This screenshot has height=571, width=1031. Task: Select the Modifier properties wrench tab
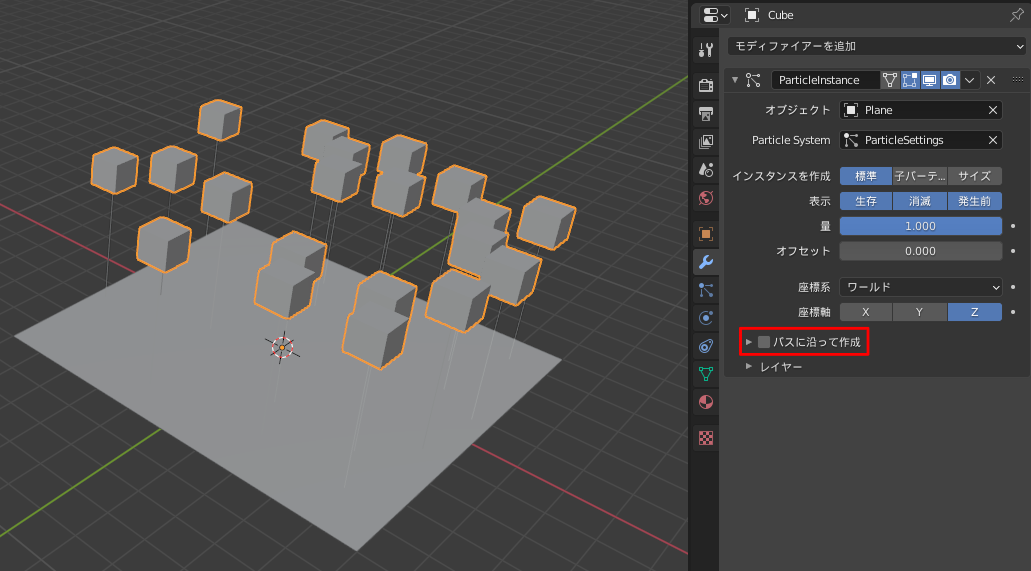tap(706, 262)
